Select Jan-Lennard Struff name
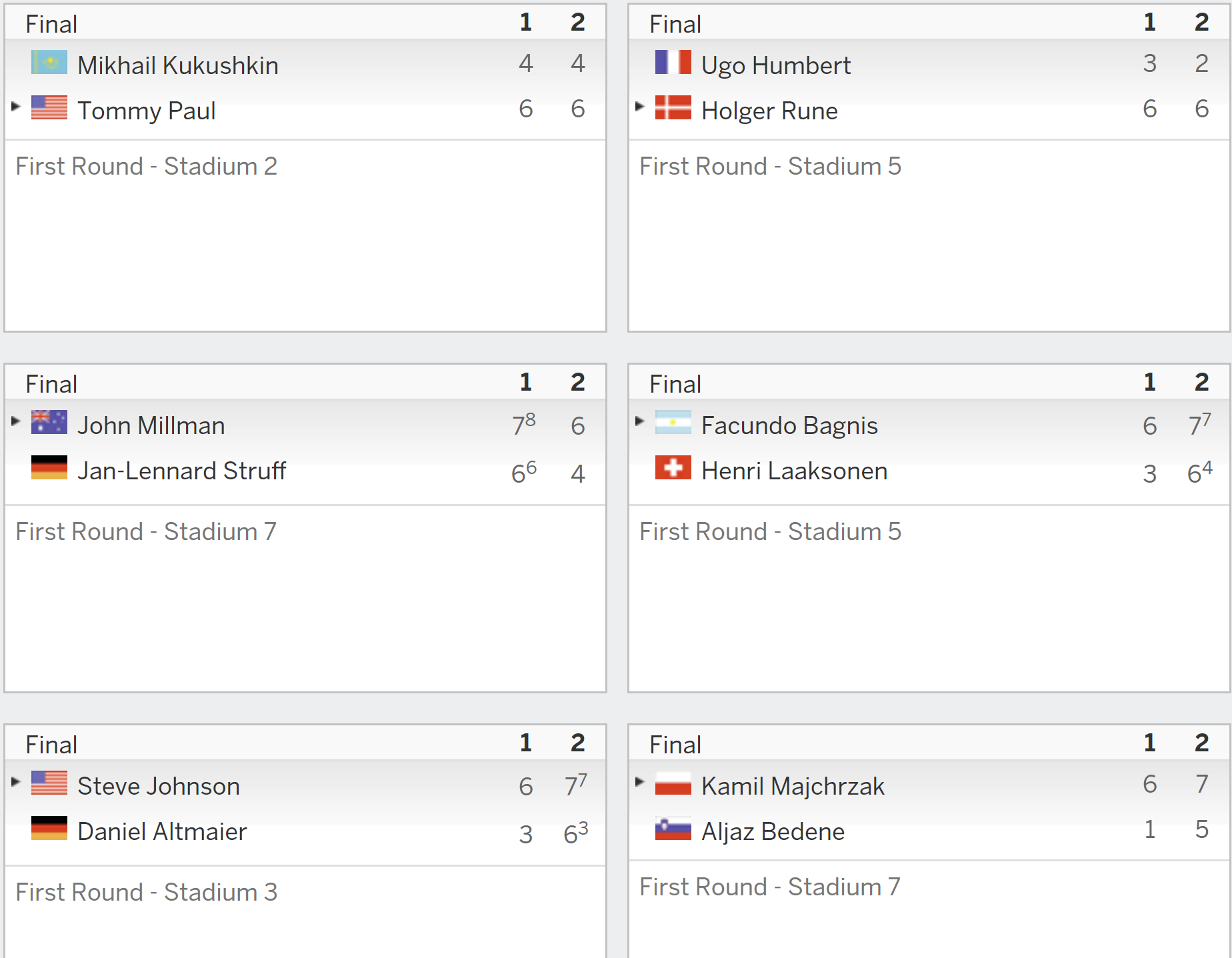The width and height of the screenshot is (1232, 958). click(x=181, y=471)
